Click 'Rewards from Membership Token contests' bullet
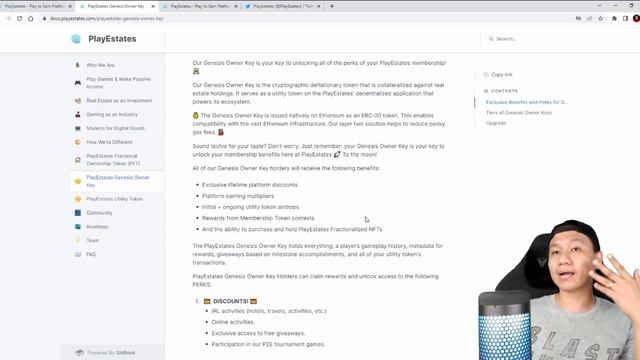 click(x=258, y=218)
